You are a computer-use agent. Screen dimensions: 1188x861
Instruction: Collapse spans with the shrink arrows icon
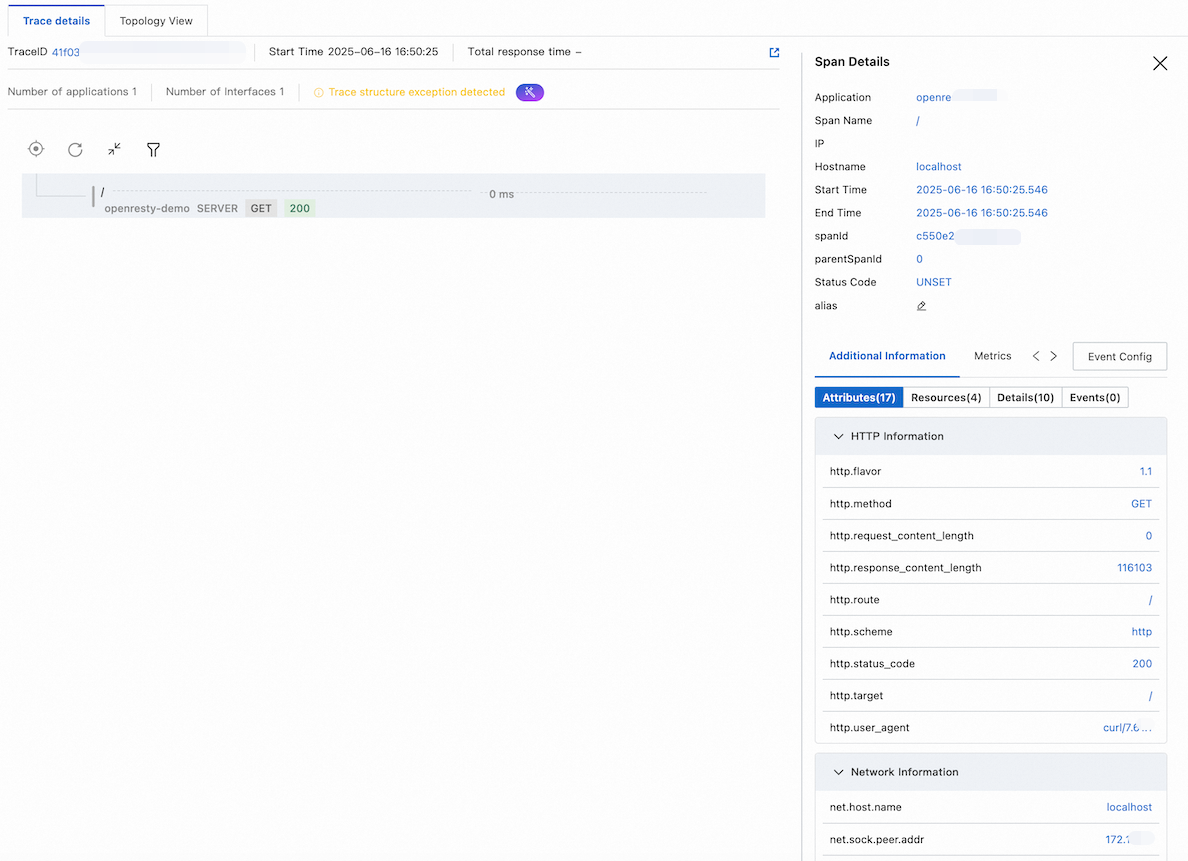(x=115, y=149)
